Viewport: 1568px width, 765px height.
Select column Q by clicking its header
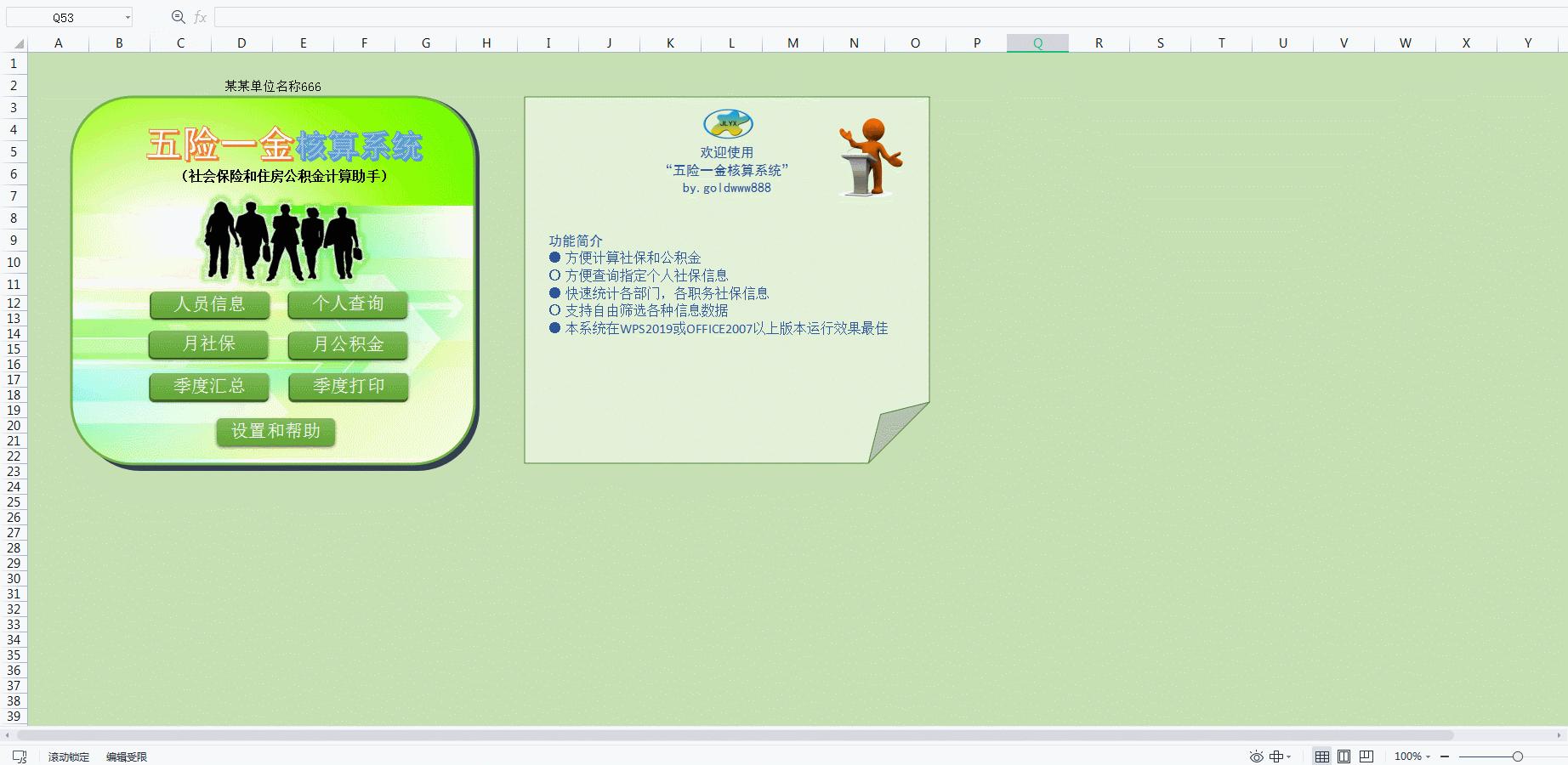(x=1037, y=42)
